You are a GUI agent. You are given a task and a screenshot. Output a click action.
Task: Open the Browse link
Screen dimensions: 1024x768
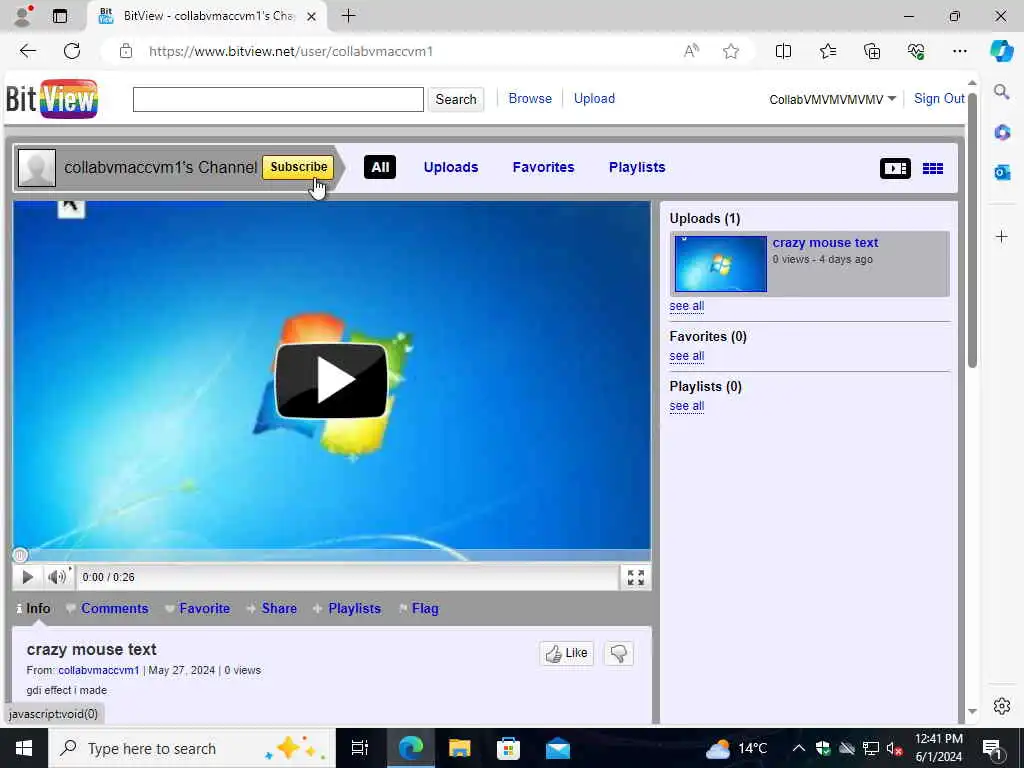tap(530, 99)
